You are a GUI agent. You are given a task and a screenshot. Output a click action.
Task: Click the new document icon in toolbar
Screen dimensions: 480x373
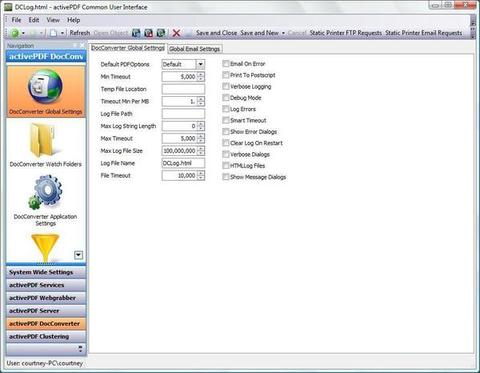pyautogui.click(x=53, y=33)
